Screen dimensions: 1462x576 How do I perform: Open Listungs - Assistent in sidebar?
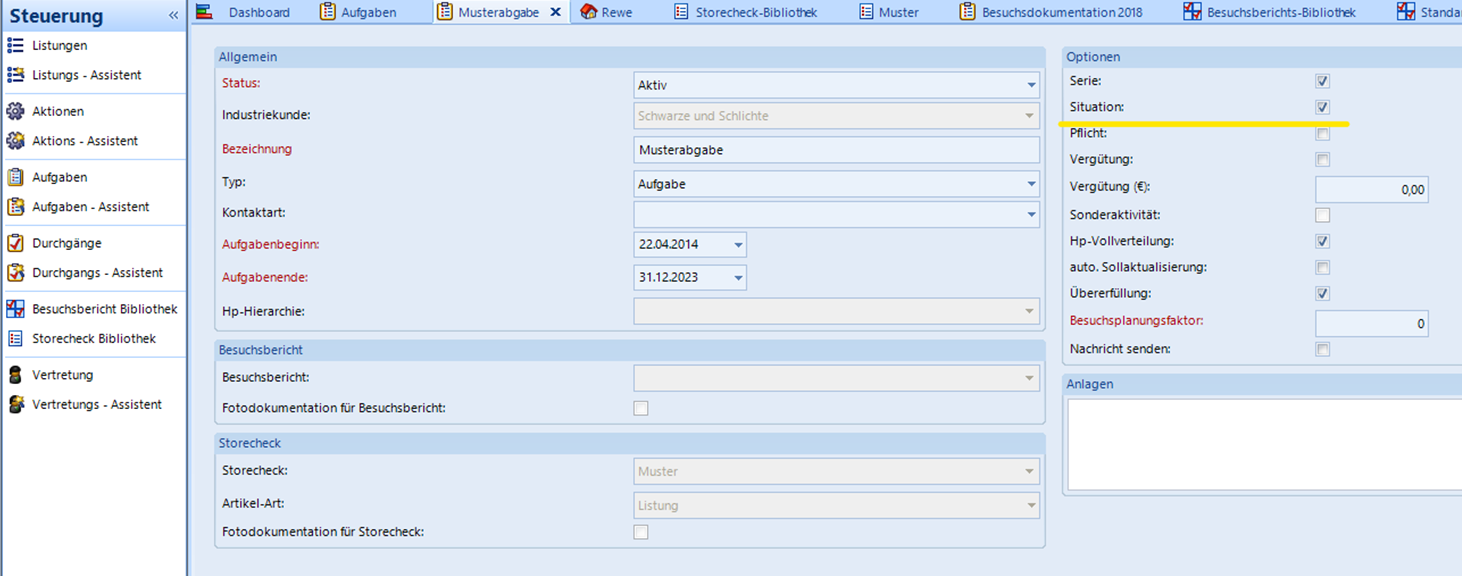click(86, 75)
